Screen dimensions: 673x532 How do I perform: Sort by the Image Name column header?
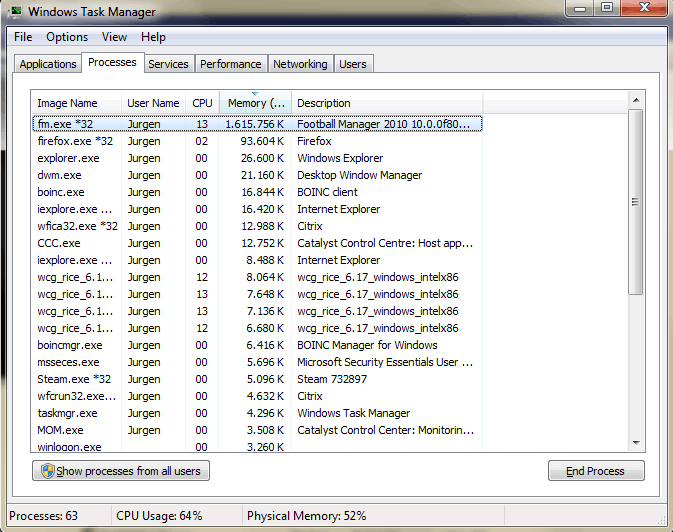(x=76, y=103)
